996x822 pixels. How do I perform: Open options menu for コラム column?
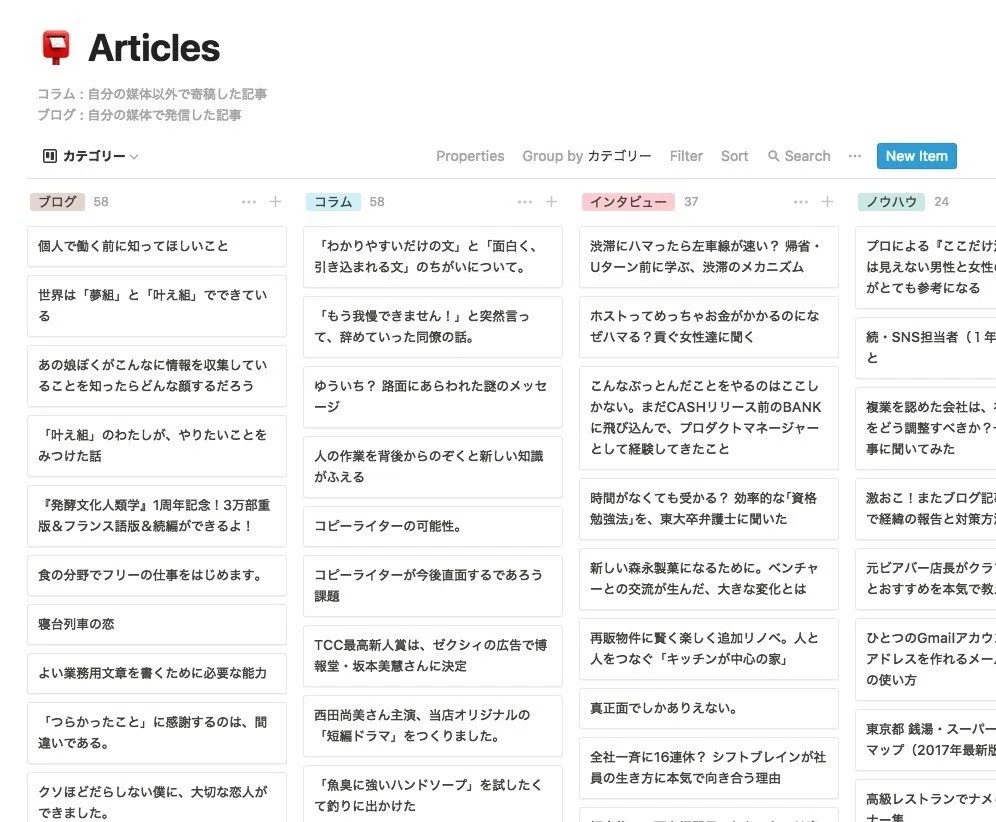tap(525, 202)
